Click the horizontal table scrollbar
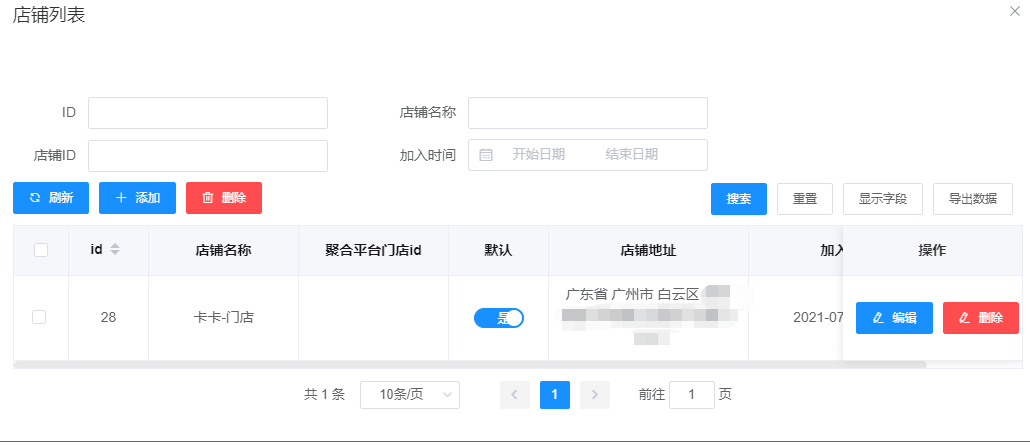The image size is (1030, 445). tap(470, 365)
